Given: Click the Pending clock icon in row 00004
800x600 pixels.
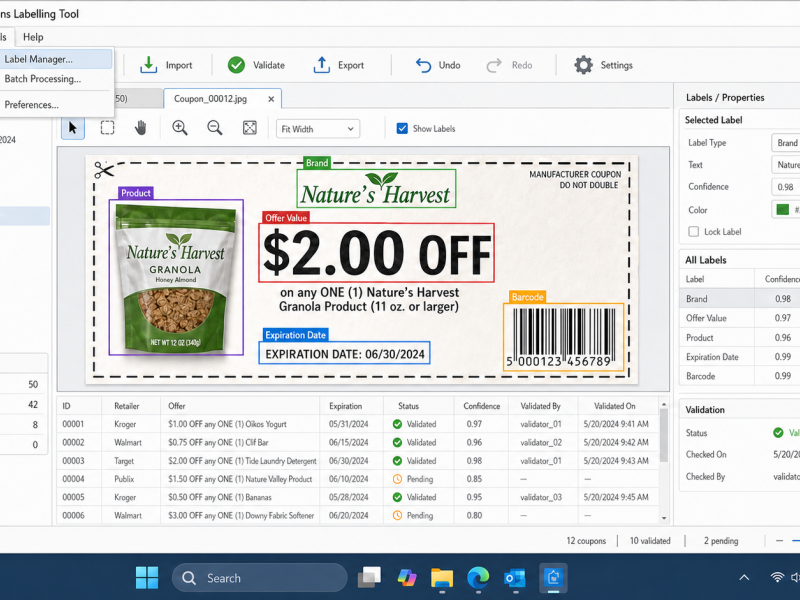Looking at the screenshot, I should click(397, 479).
